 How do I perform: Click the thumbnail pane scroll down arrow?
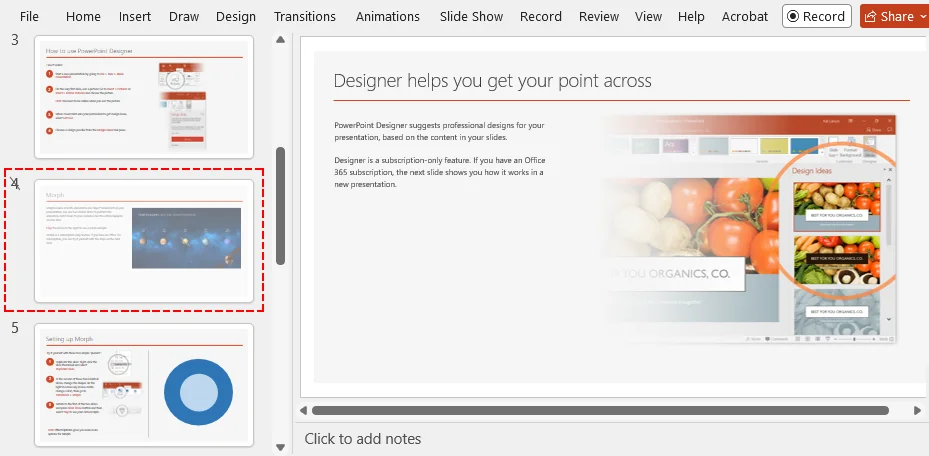pyautogui.click(x=281, y=448)
